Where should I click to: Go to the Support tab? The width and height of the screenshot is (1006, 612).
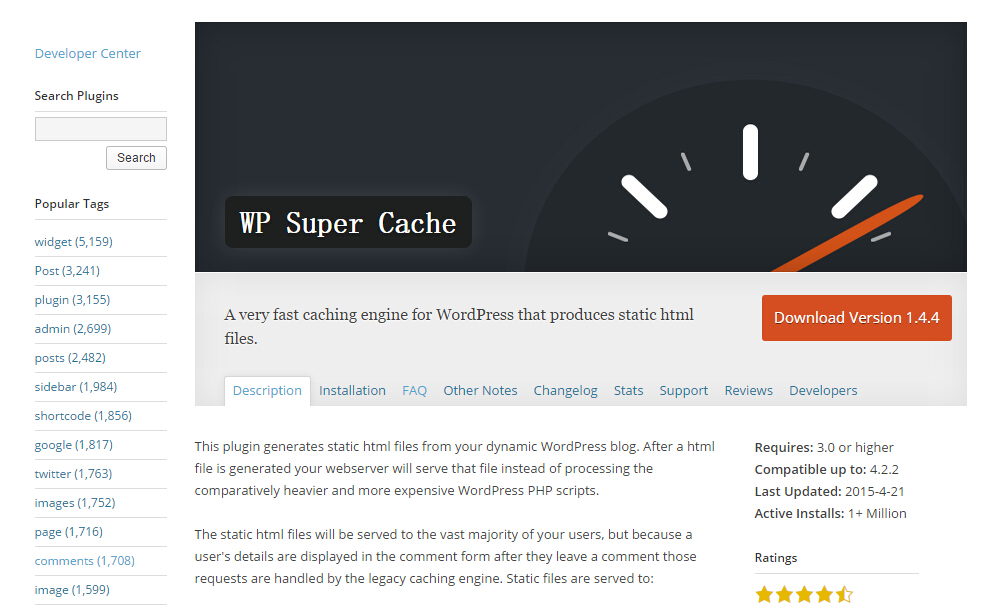[683, 391]
